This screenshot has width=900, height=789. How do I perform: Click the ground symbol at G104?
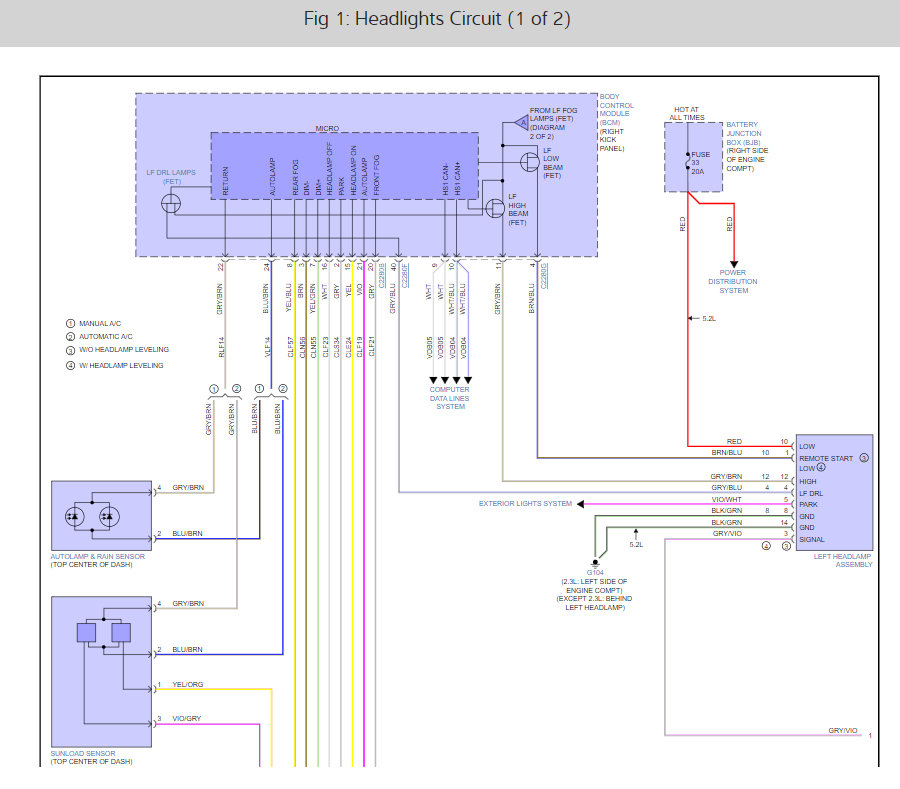(x=595, y=563)
